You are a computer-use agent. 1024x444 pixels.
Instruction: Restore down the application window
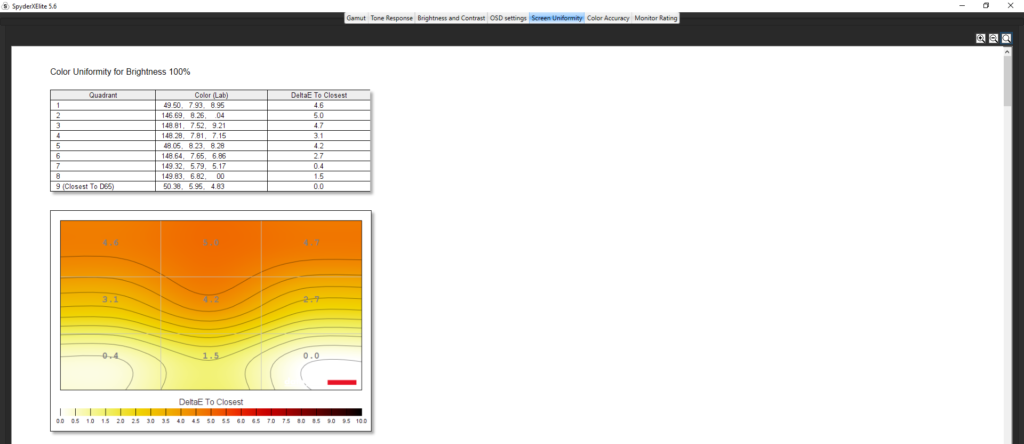point(985,5)
